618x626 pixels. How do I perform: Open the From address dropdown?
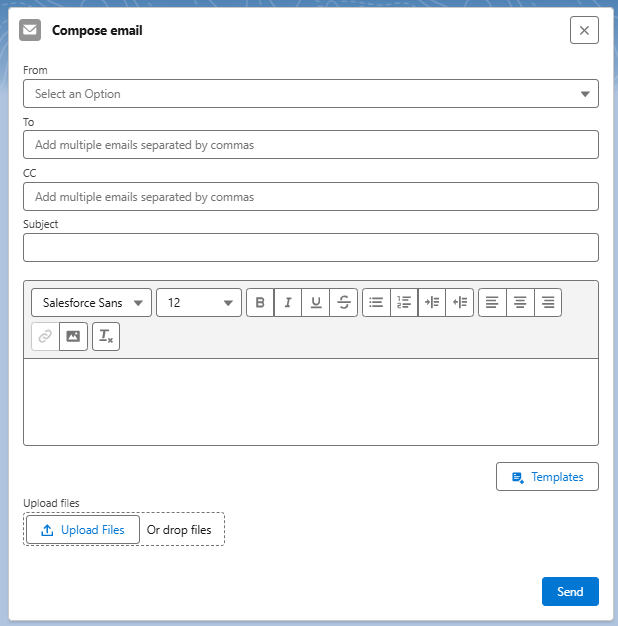tap(311, 94)
